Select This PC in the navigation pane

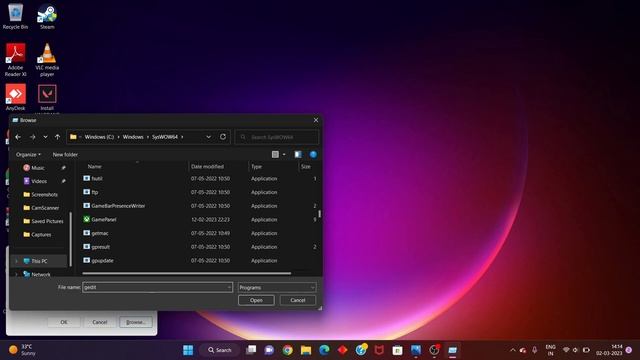click(39, 261)
